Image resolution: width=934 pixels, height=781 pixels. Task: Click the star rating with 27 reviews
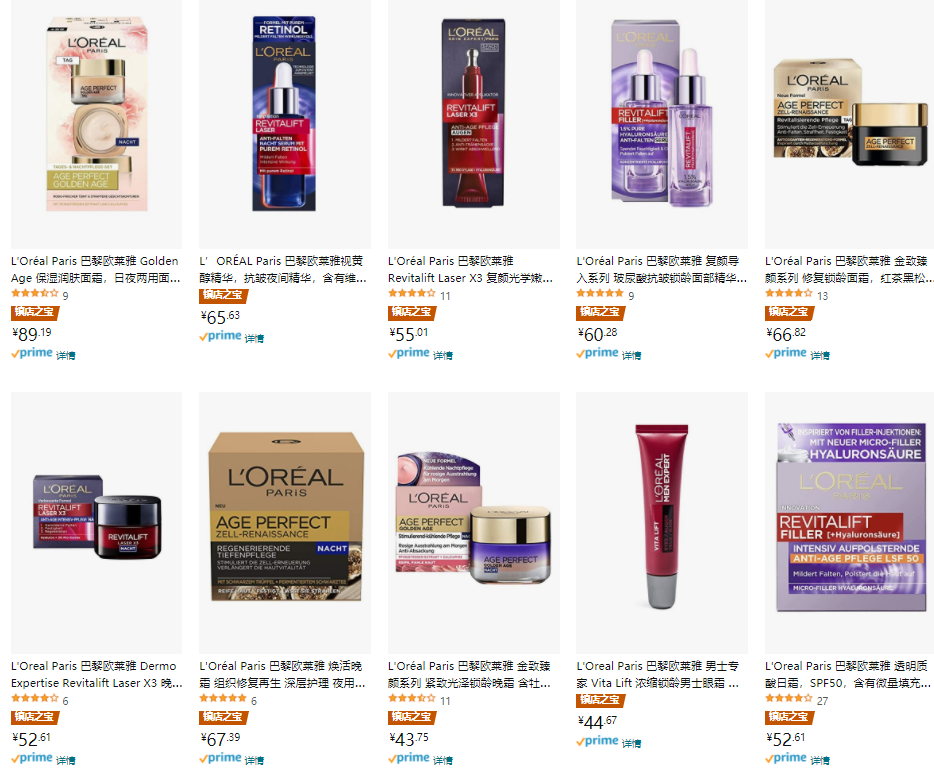[x=789, y=698]
